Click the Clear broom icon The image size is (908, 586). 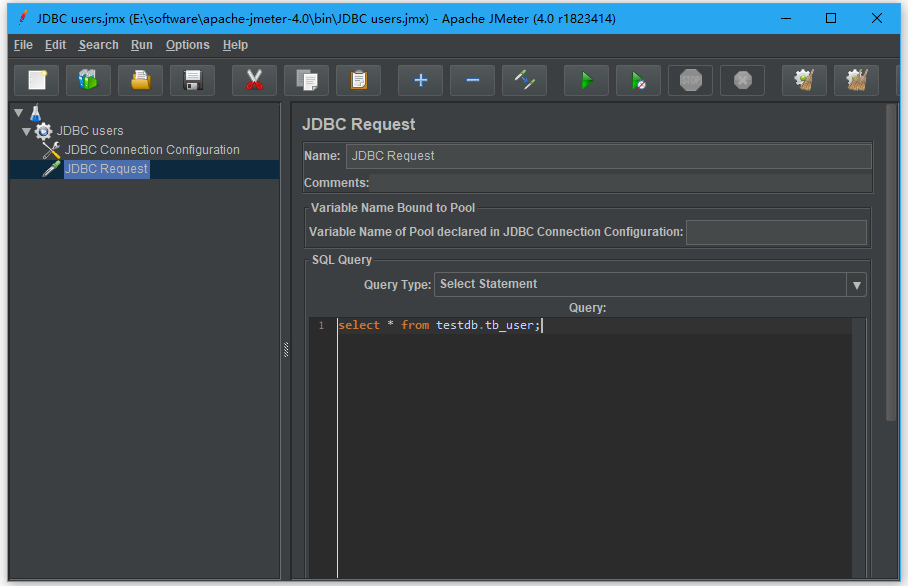804,80
